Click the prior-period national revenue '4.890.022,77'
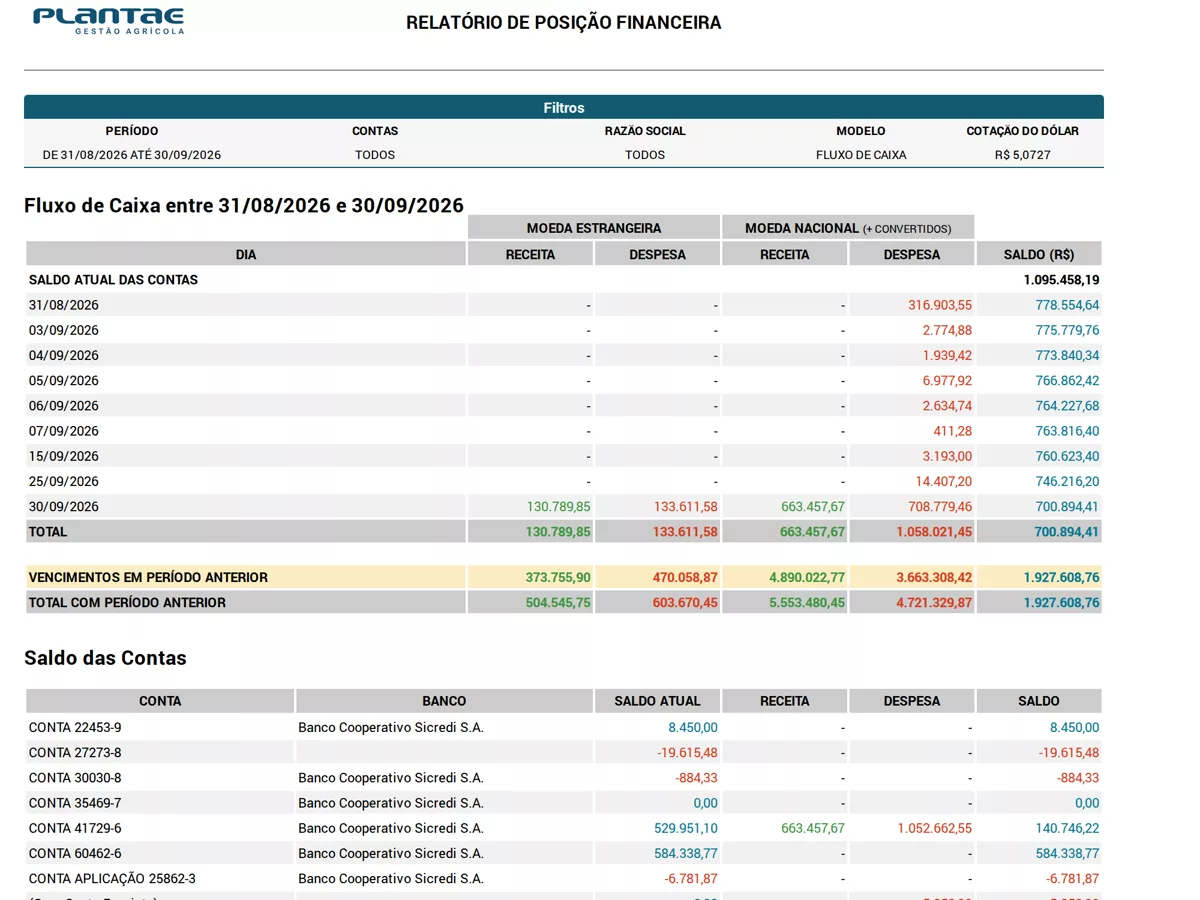The width and height of the screenshot is (1200, 900). tap(807, 577)
